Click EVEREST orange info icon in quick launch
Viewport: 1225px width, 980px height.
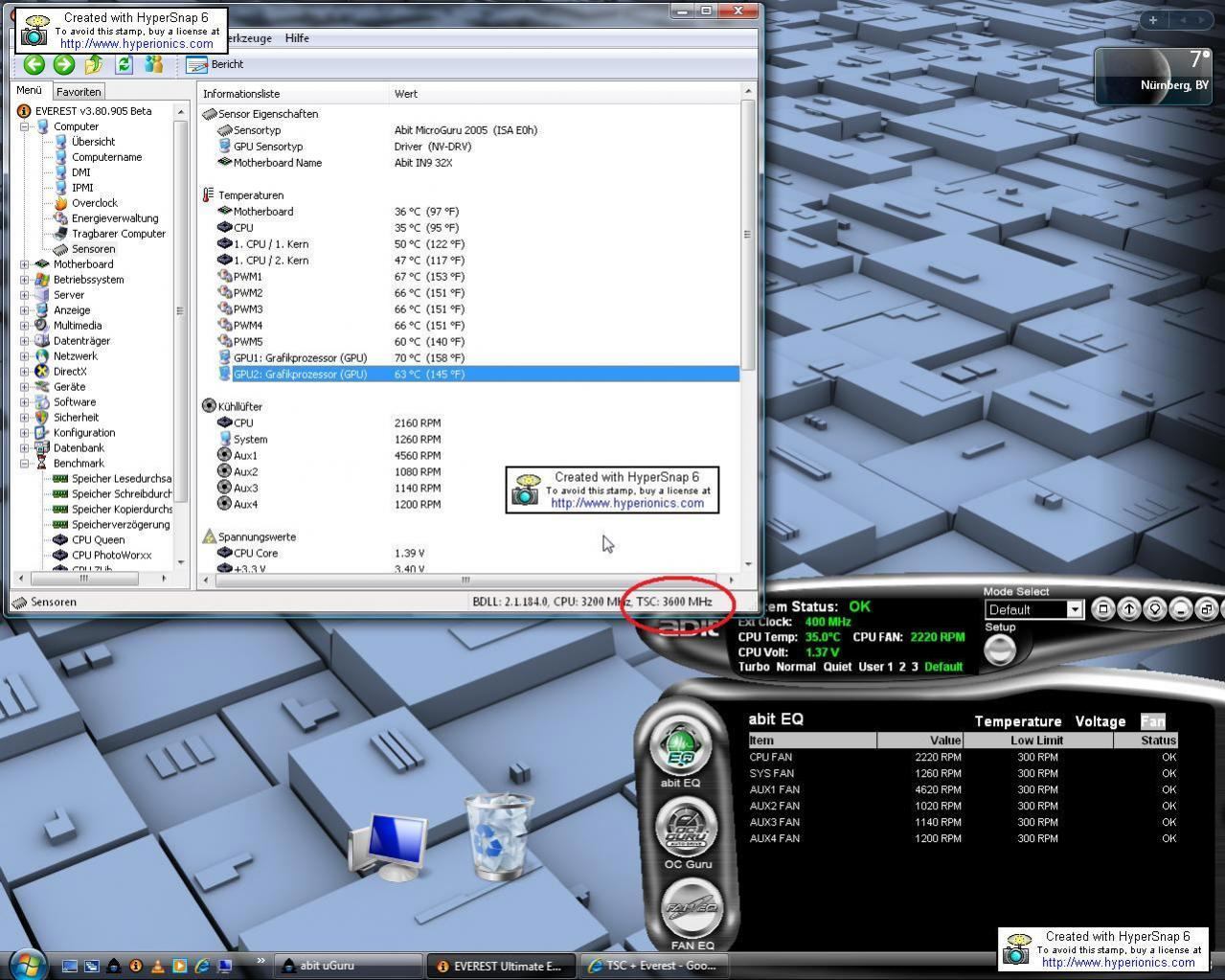[x=136, y=967]
